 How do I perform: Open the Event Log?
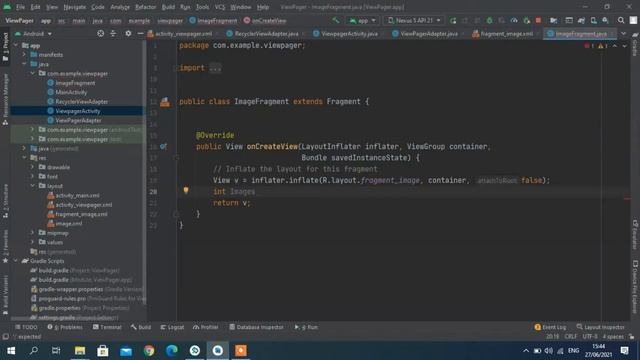(550, 327)
